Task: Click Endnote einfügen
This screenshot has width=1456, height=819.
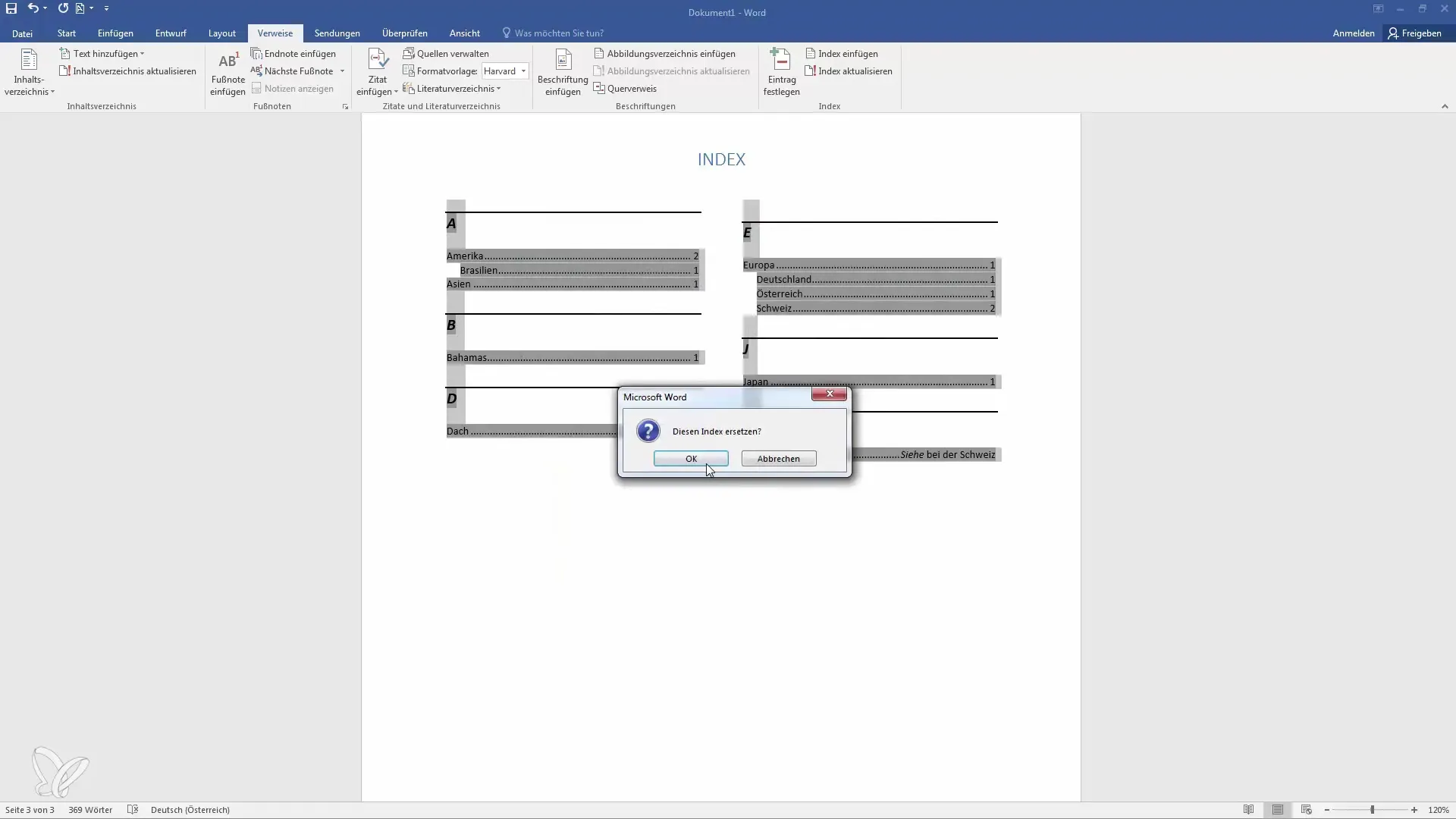Action: coord(293,54)
